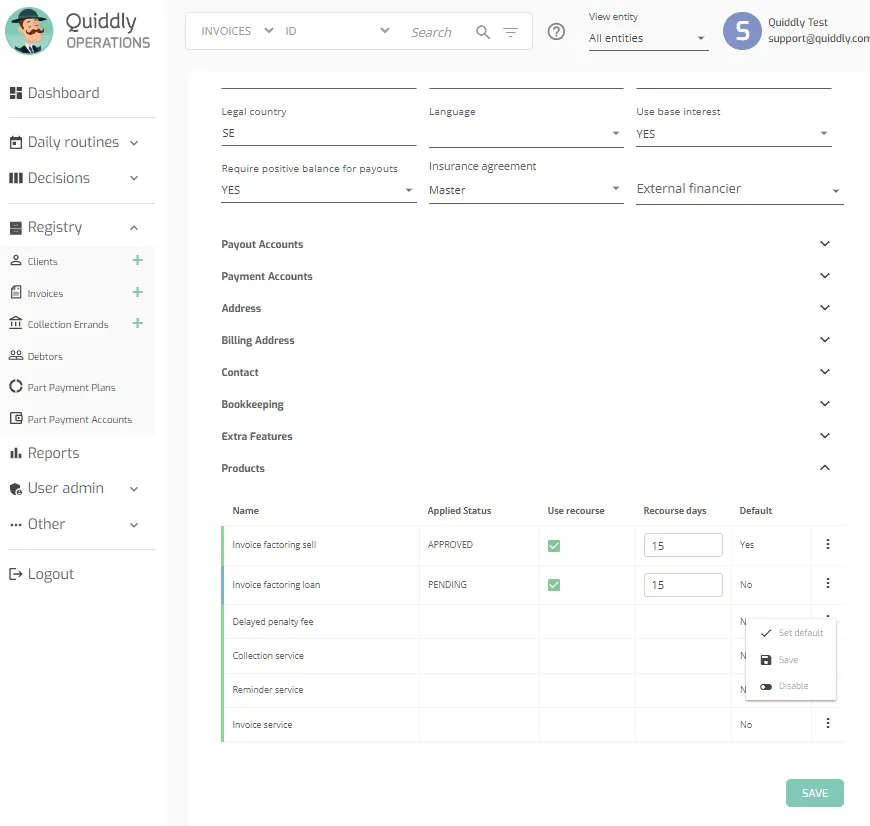The height and width of the screenshot is (826, 870).
Task: Open the Part Payment Plans page
Action: coord(71,387)
